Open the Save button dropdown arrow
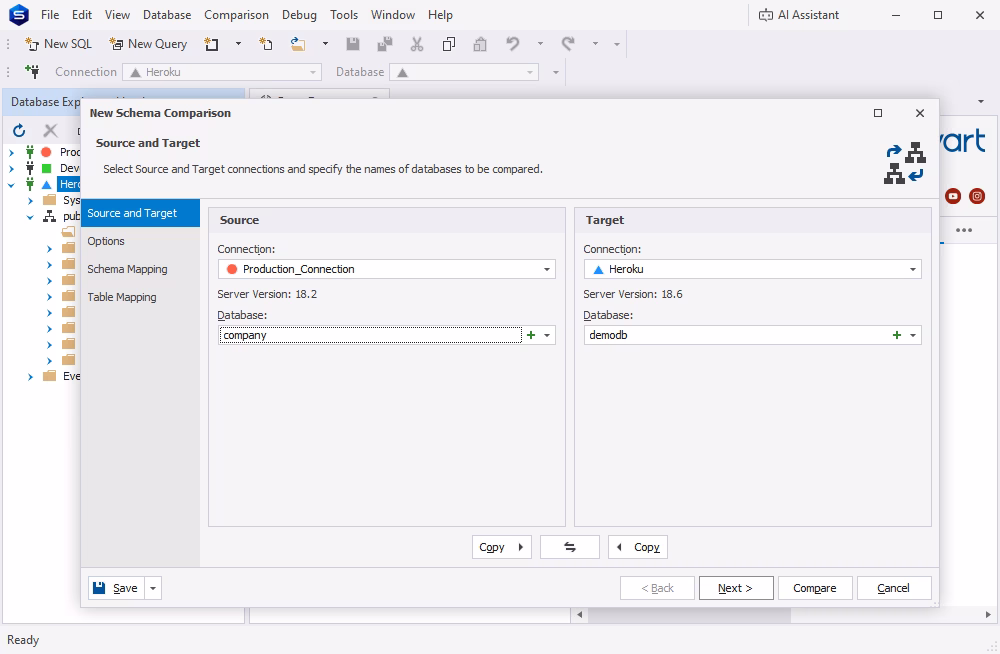The image size is (1000, 654). click(x=153, y=588)
